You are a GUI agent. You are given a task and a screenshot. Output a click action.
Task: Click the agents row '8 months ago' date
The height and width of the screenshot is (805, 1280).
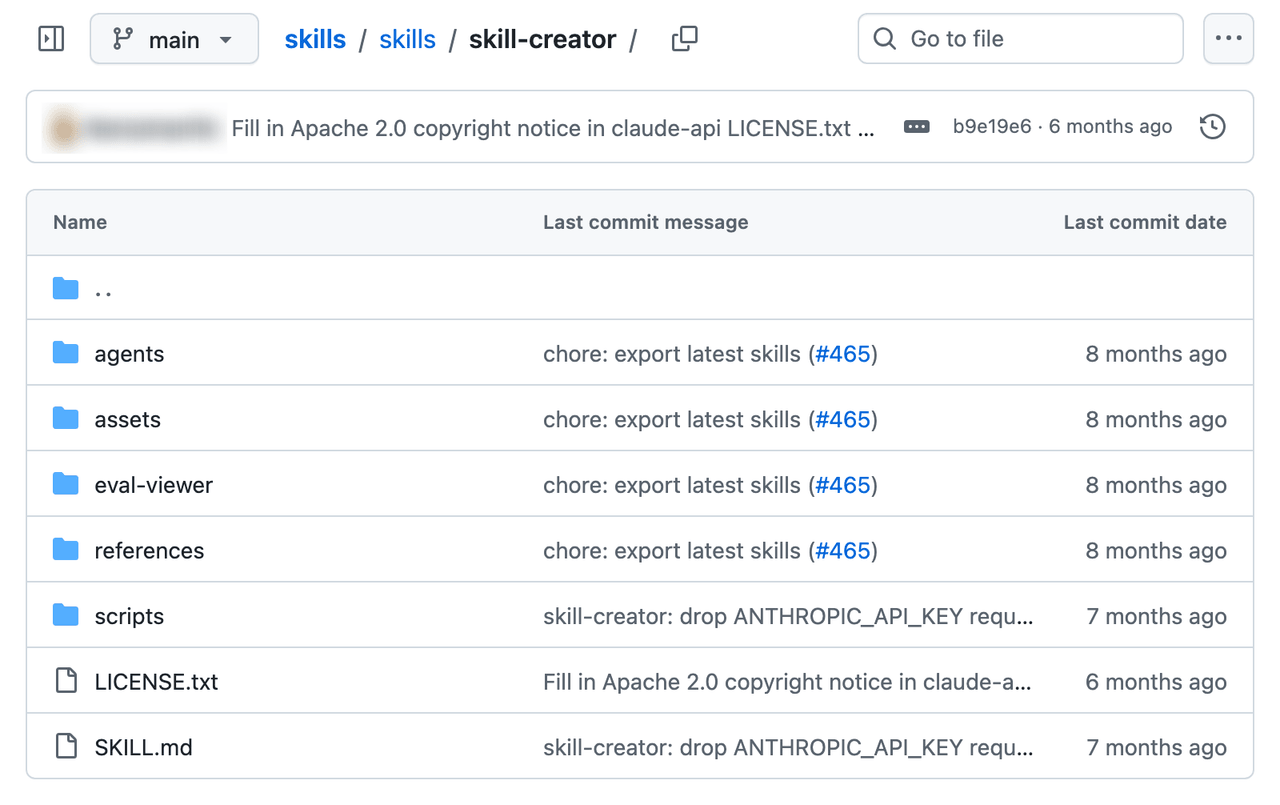pos(1156,354)
